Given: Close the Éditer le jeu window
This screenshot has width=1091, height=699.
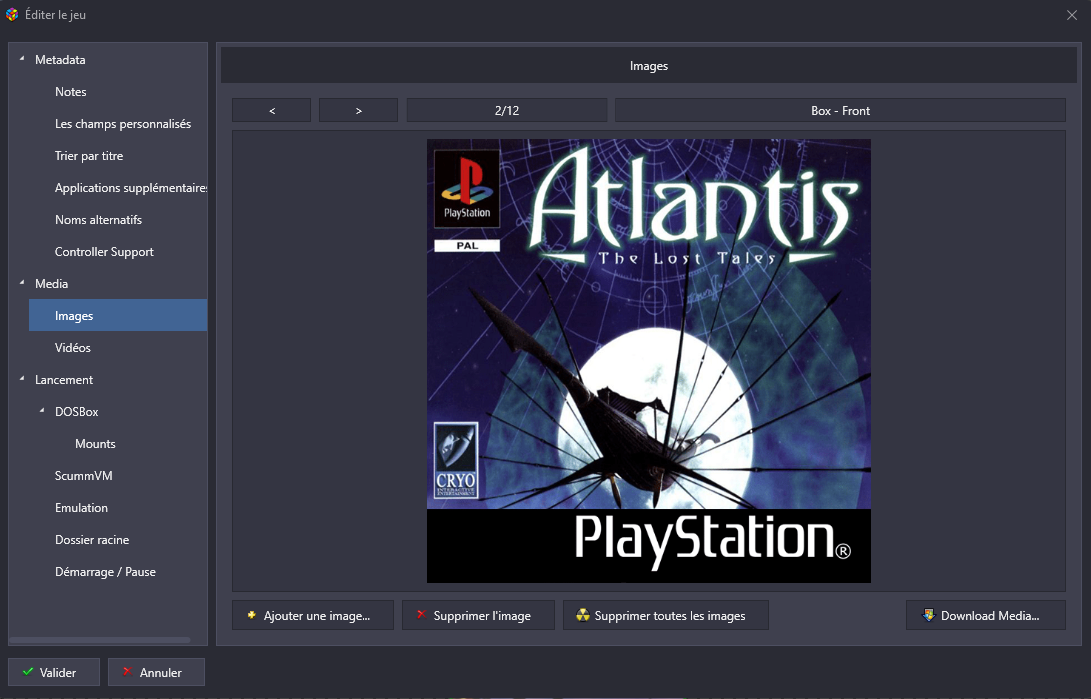Looking at the screenshot, I should (1072, 15).
